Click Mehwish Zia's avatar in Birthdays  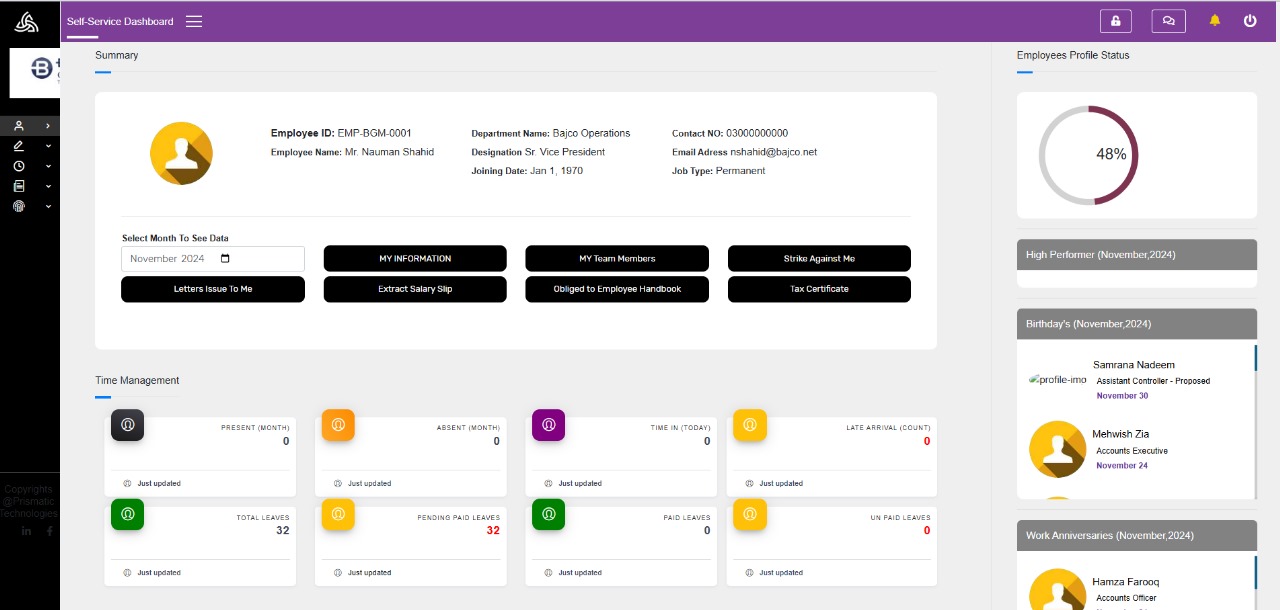[x=1058, y=449]
